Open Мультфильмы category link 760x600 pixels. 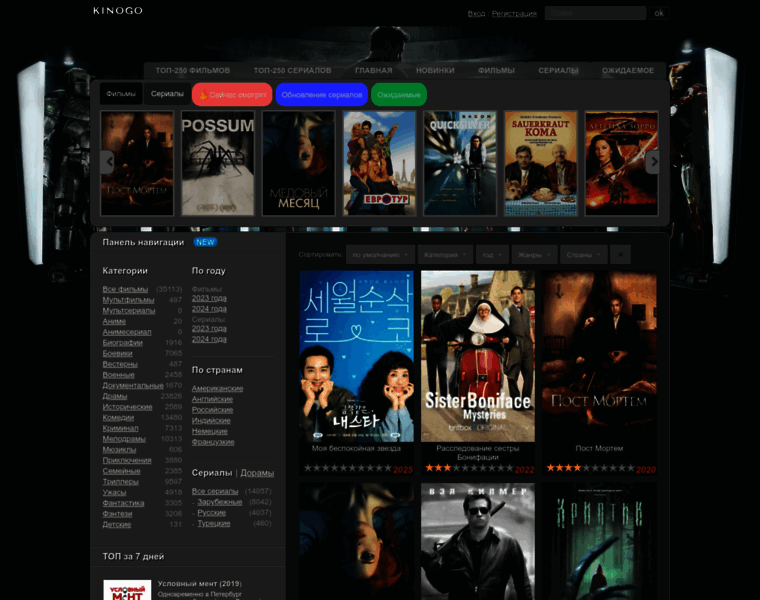(128, 300)
